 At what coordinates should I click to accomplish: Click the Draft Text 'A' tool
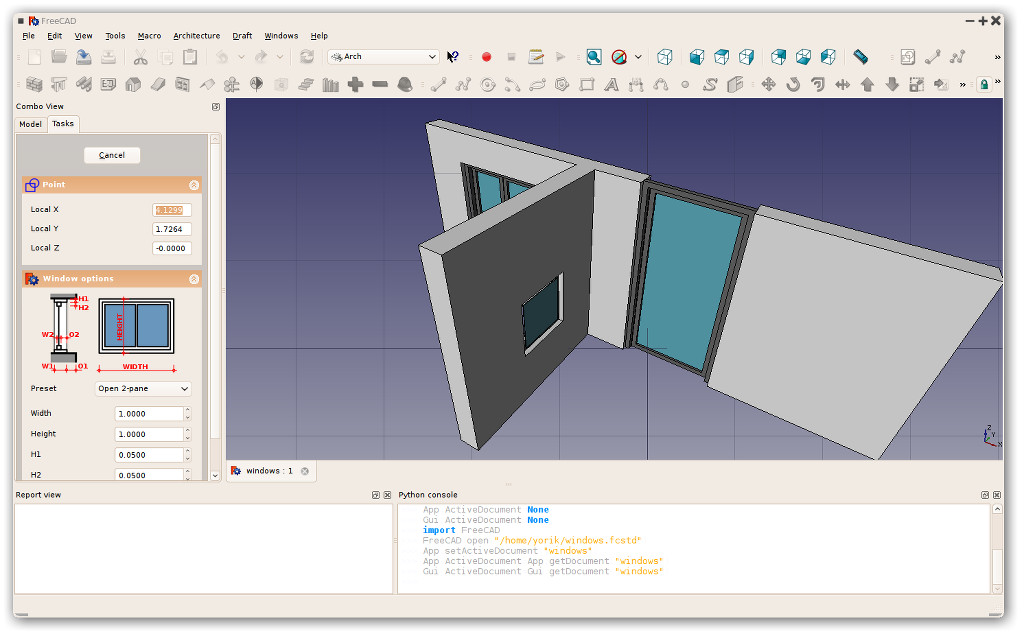[x=611, y=84]
